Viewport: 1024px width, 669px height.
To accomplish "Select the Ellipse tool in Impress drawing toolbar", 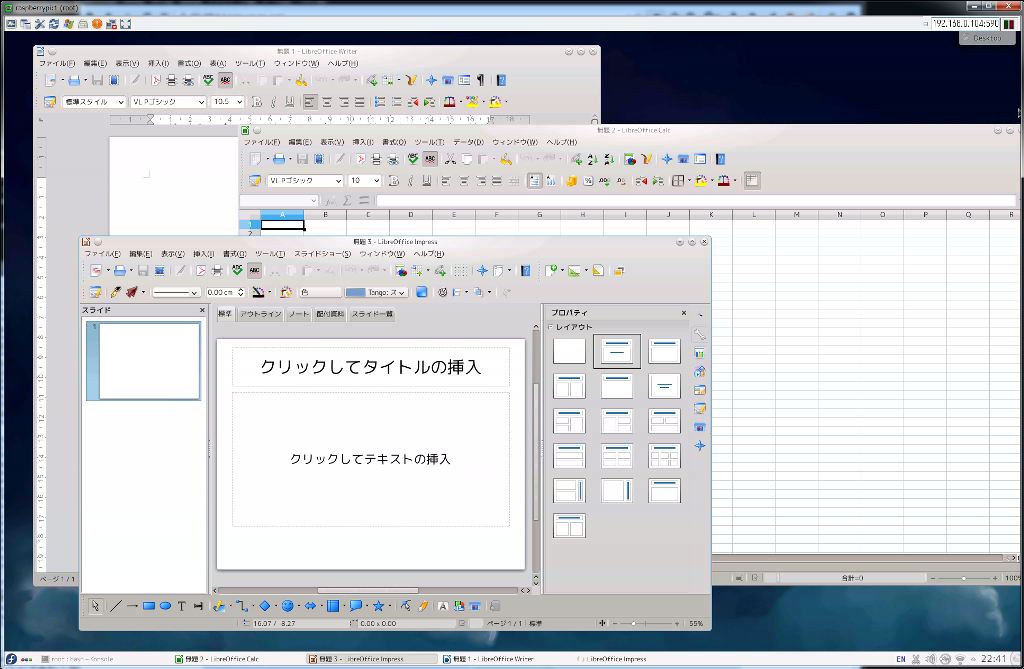I will pyautogui.click(x=165, y=606).
